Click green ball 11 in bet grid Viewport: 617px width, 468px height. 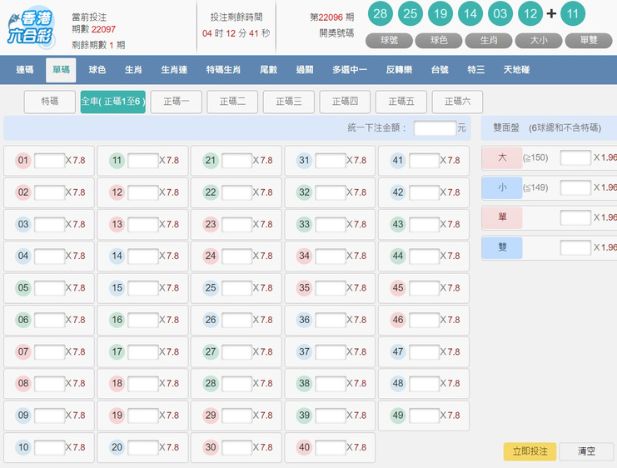click(117, 160)
